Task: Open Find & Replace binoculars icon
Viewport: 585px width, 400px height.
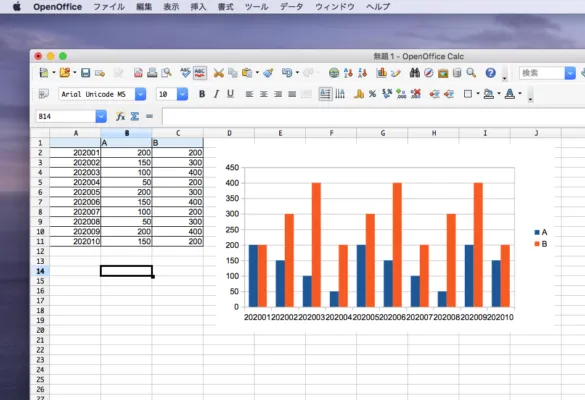Action: [414, 73]
